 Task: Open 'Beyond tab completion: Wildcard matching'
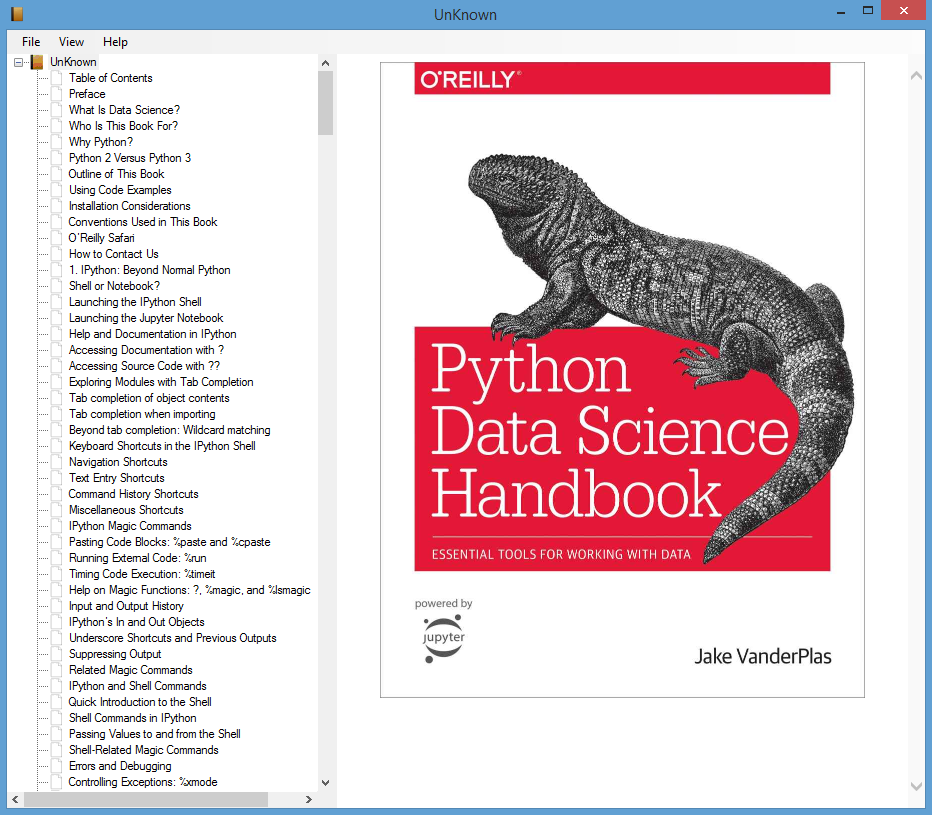click(x=169, y=430)
